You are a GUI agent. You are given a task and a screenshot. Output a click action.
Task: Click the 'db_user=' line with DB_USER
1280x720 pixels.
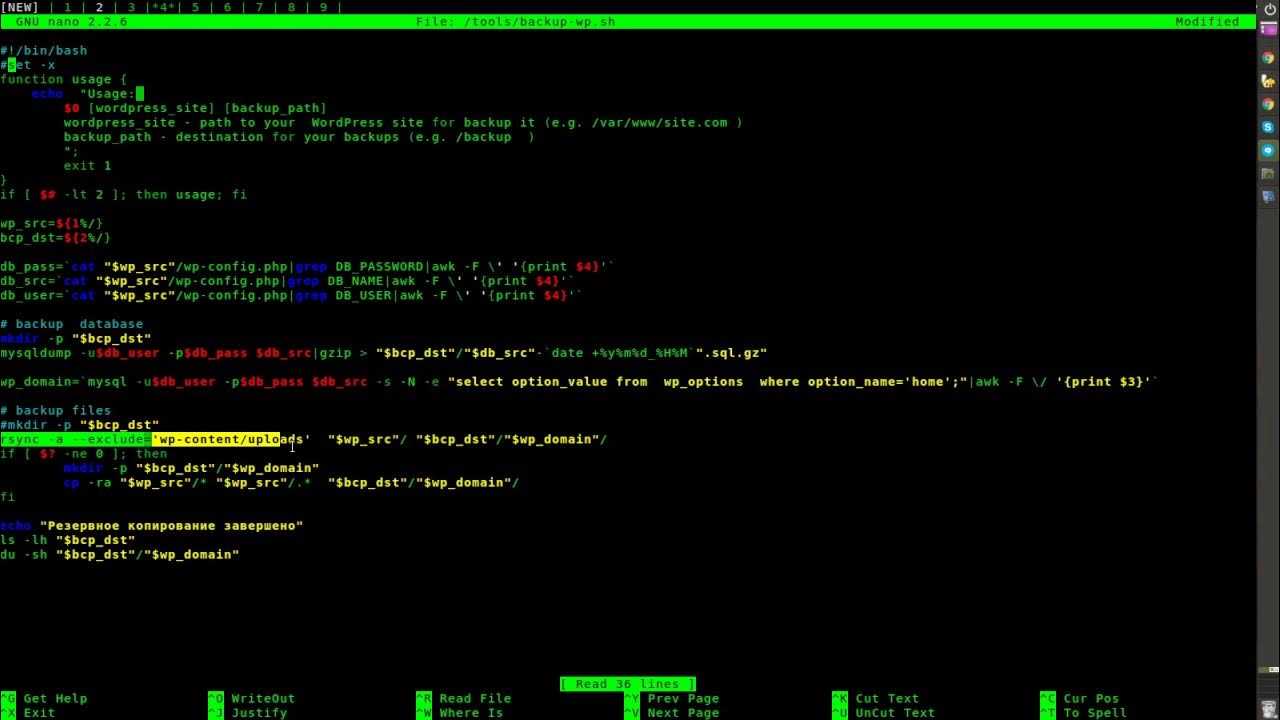292,295
